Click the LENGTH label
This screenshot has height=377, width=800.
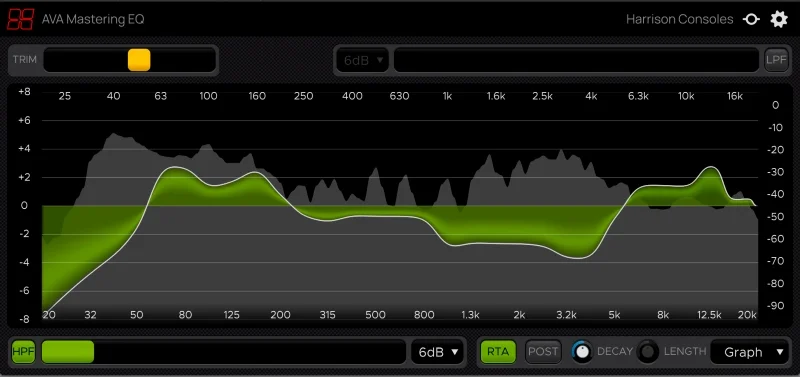pos(685,351)
